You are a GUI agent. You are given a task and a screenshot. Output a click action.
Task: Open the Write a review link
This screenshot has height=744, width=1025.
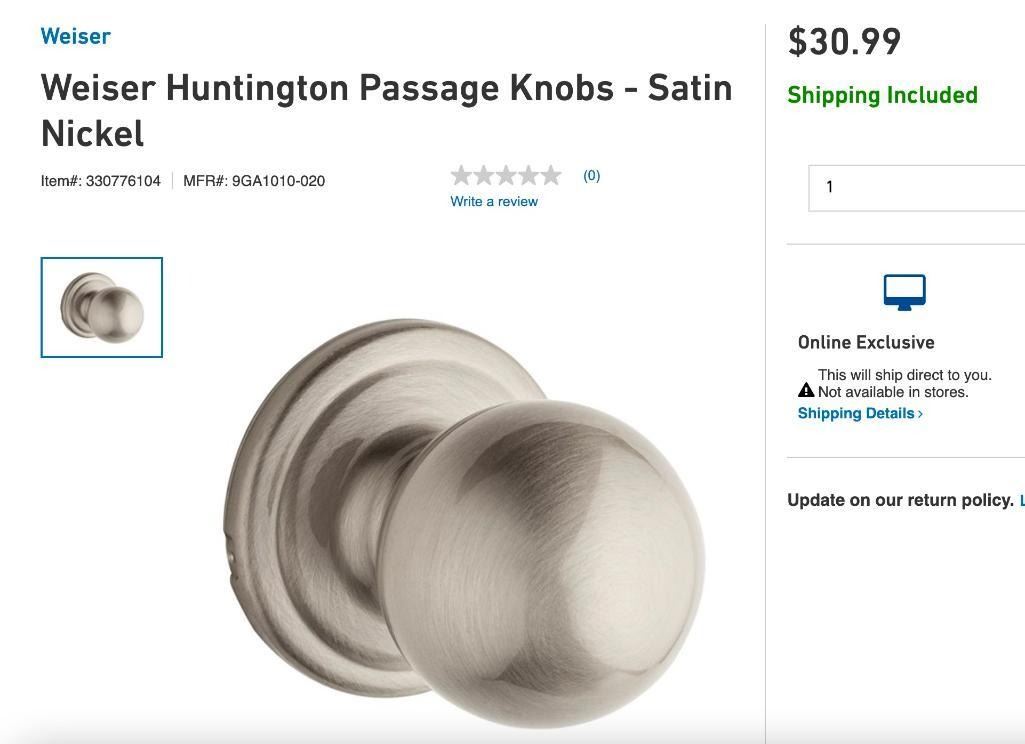pyautogui.click(x=494, y=201)
